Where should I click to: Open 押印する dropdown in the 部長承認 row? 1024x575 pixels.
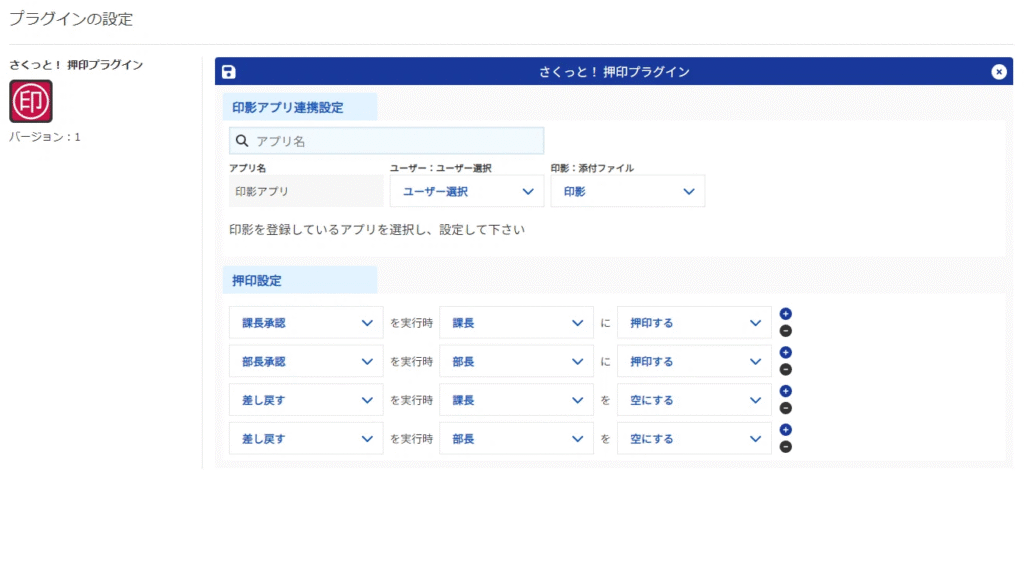click(694, 362)
